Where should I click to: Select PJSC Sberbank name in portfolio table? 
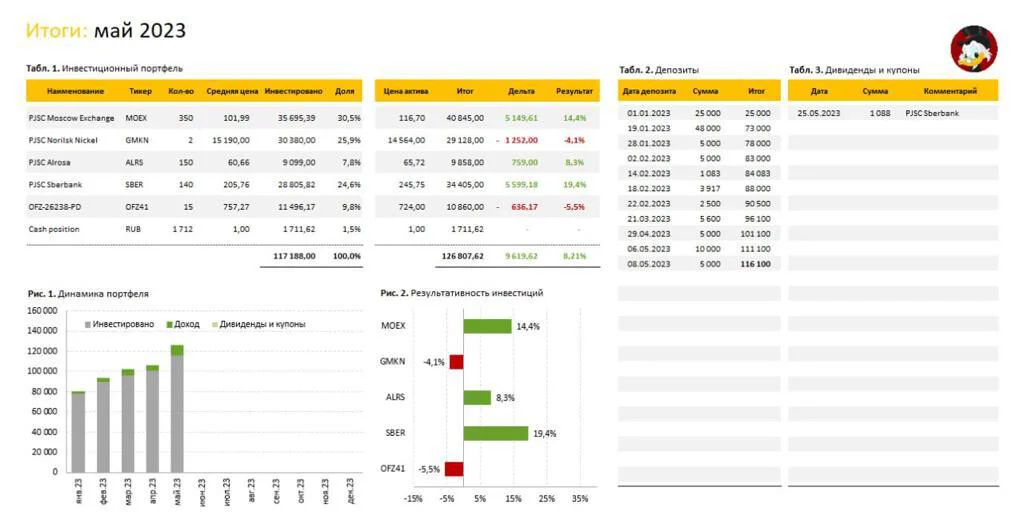(x=55, y=185)
